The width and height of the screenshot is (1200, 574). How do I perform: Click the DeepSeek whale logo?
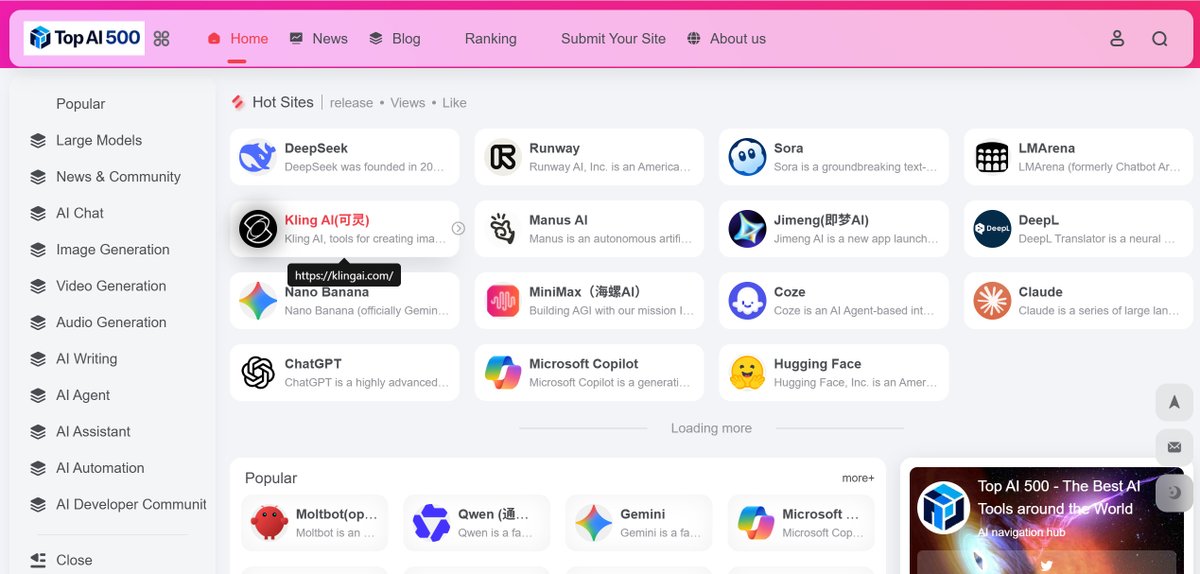click(x=258, y=157)
